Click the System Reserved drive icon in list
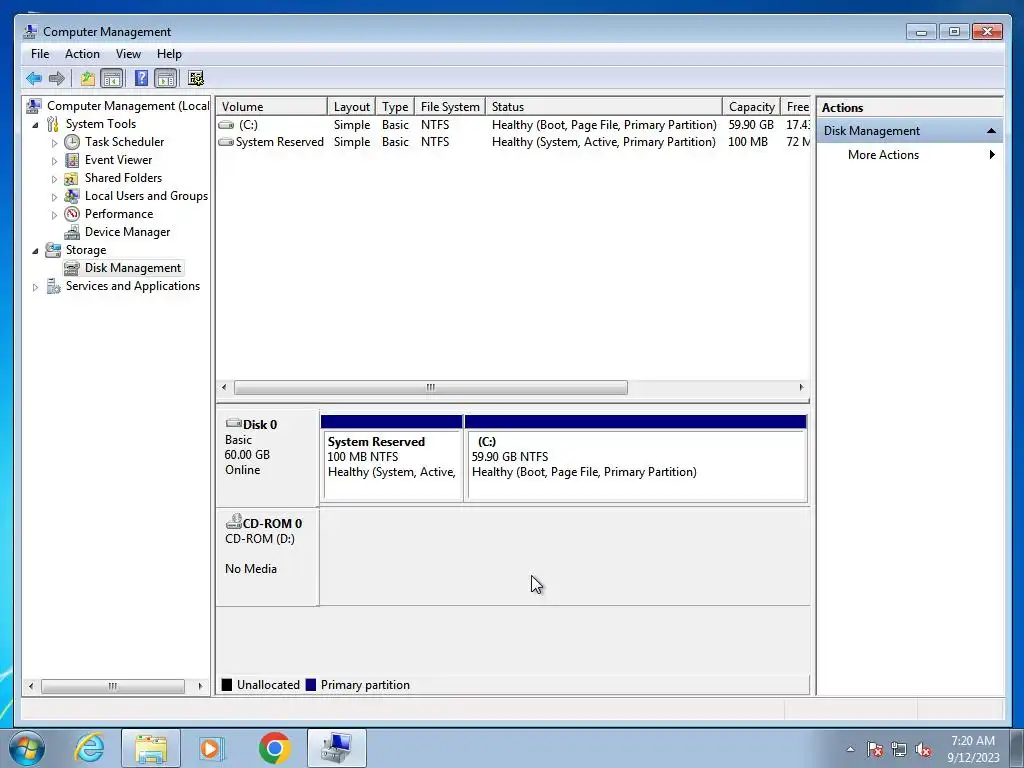Image resolution: width=1024 pixels, height=768 pixels. click(x=226, y=142)
